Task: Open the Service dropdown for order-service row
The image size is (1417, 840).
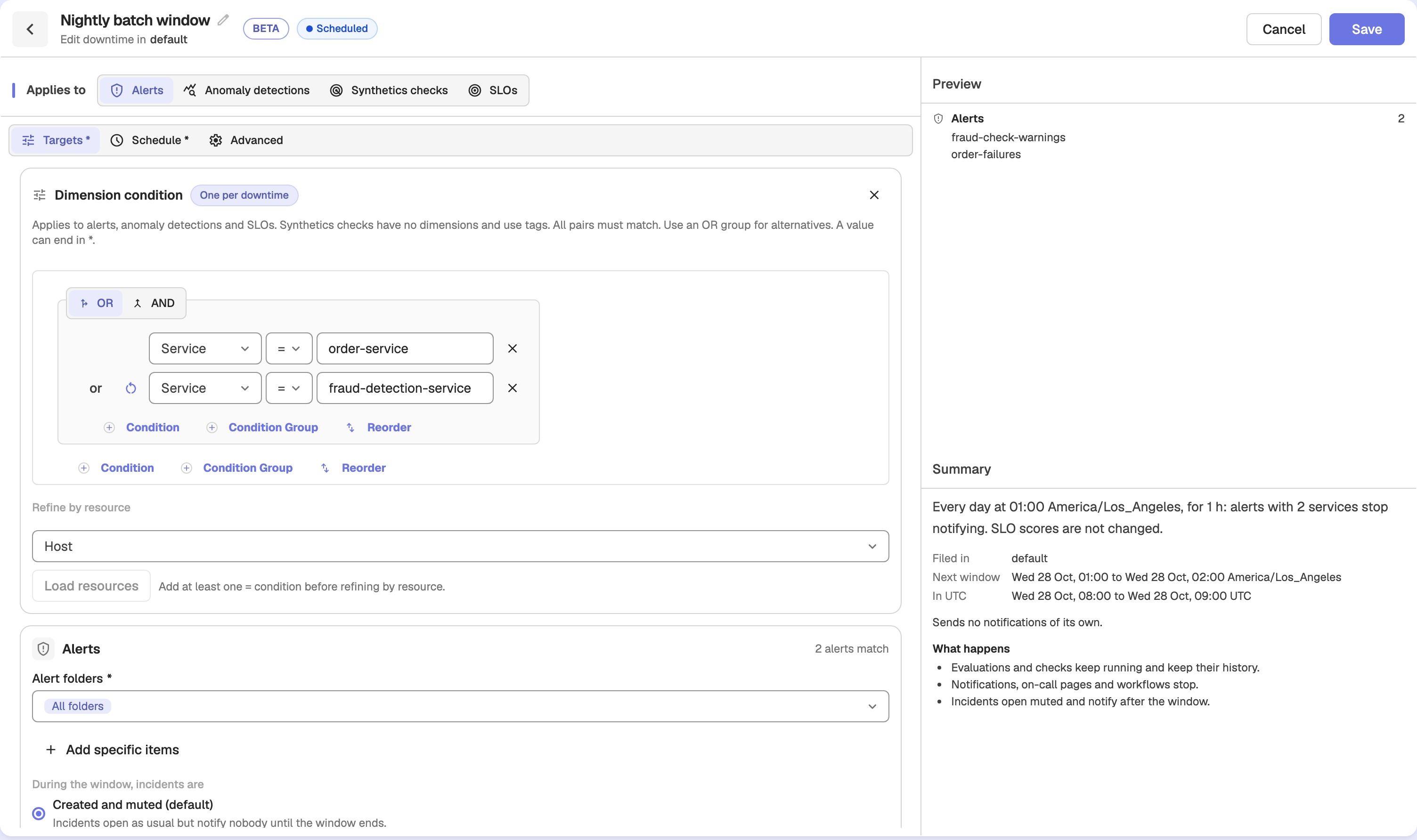Action: (x=205, y=349)
